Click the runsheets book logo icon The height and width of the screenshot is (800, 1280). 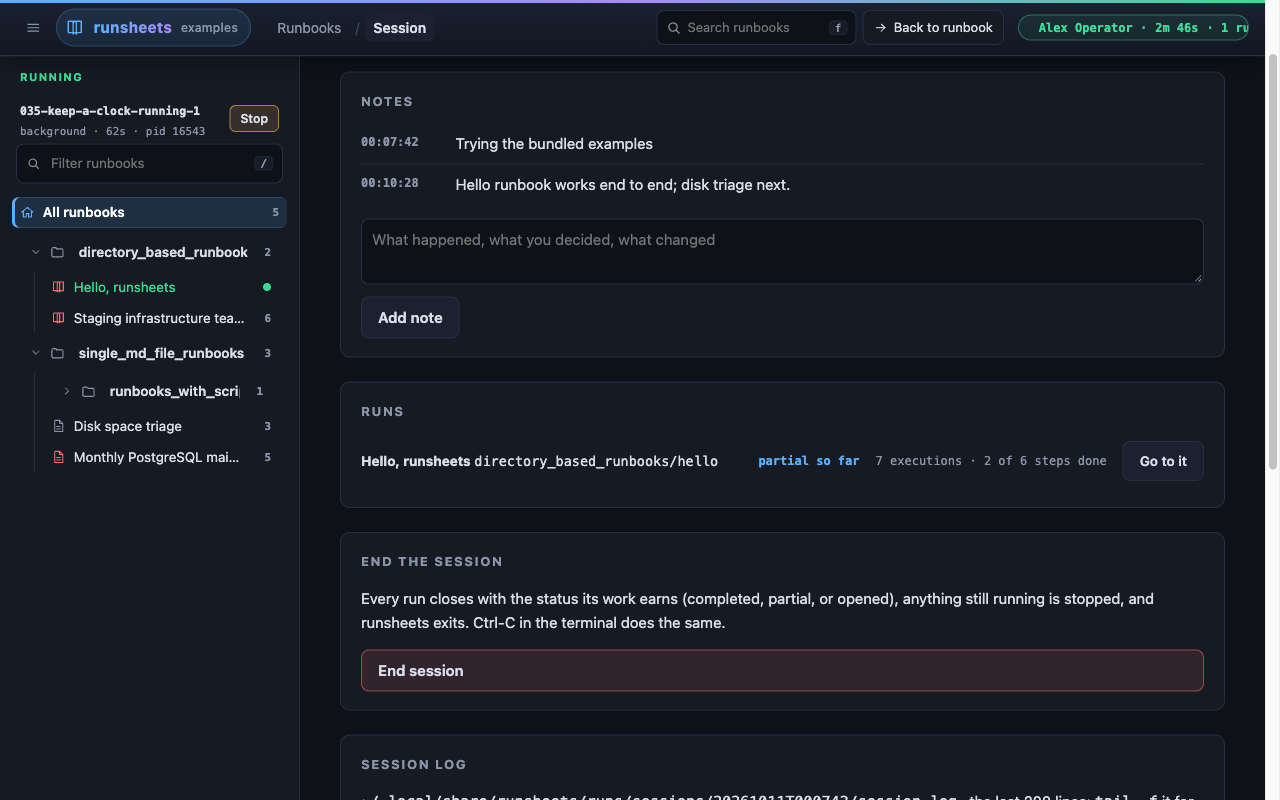click(75, 28)
